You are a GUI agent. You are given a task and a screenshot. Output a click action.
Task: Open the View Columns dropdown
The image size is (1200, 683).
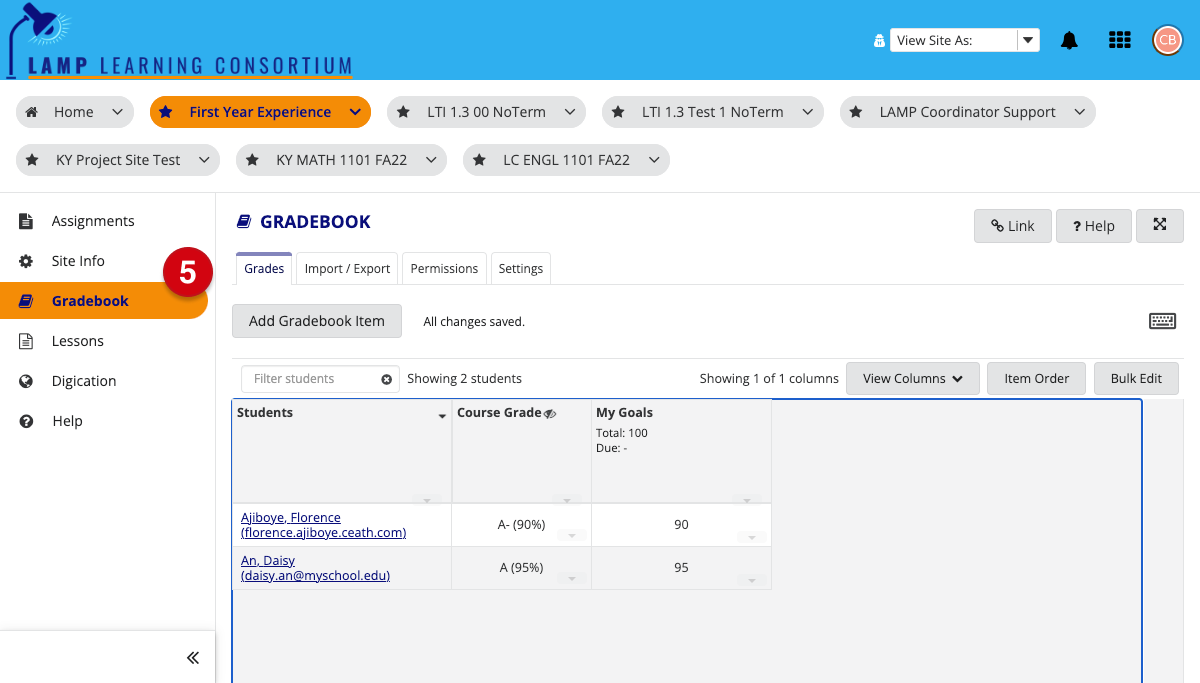(913, 379)
